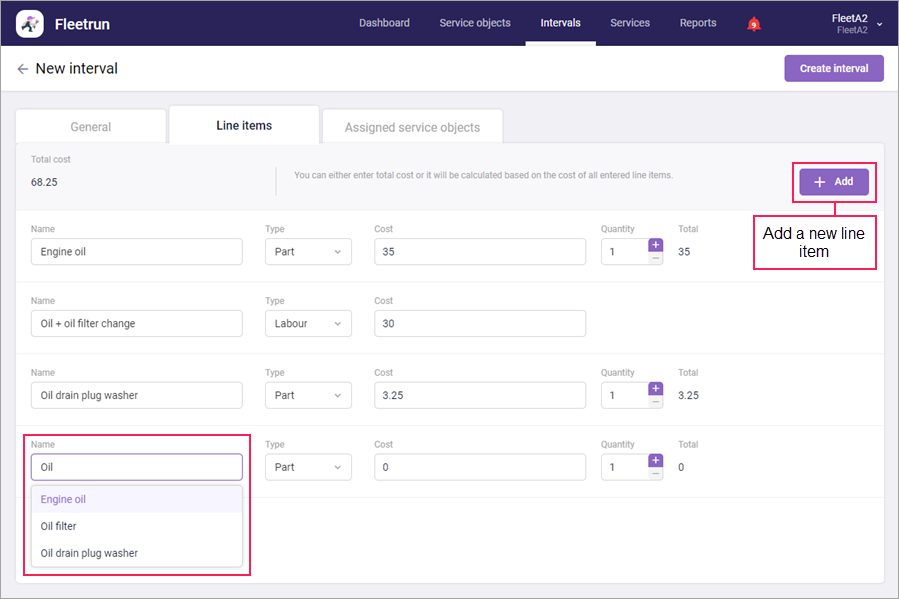Switch to the General tab
Screen dimensions: 899x599
point(91,127)
